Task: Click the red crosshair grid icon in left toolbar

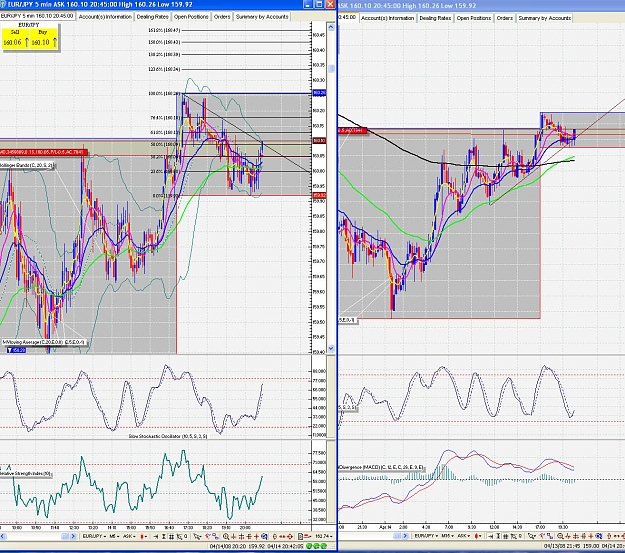Action: 241,536
